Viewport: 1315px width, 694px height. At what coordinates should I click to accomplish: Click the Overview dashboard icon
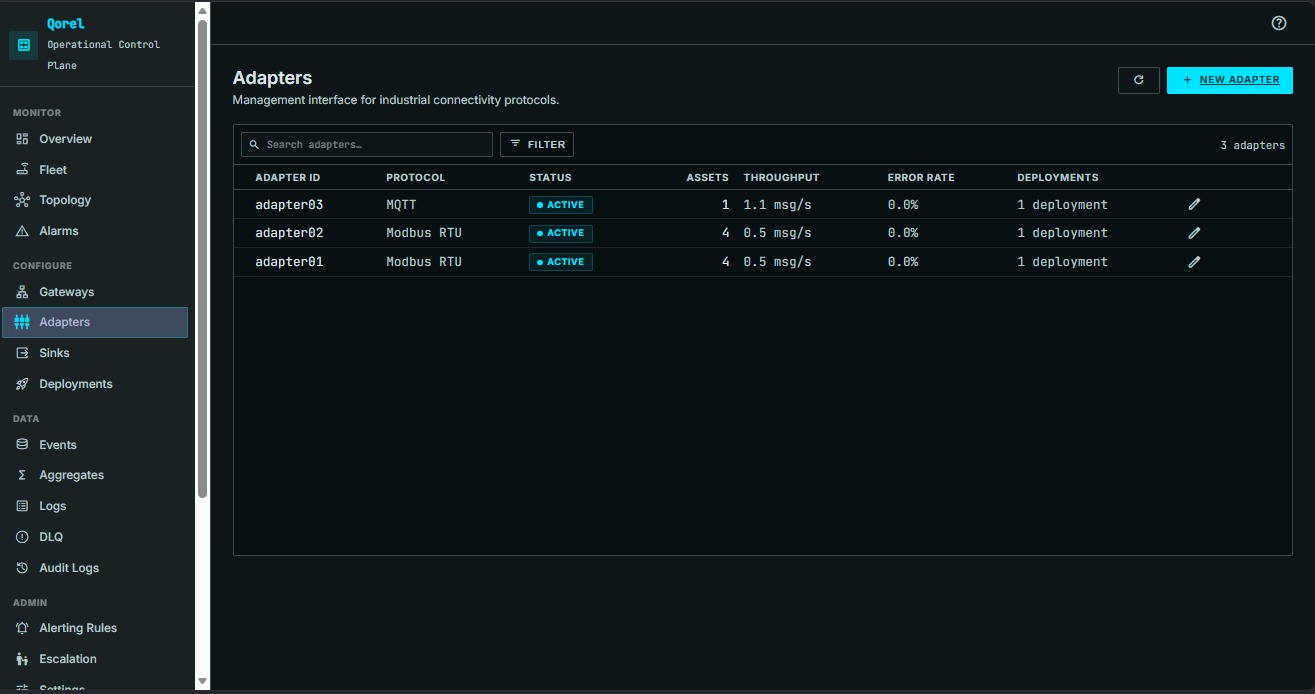click(x=22, y=139)
